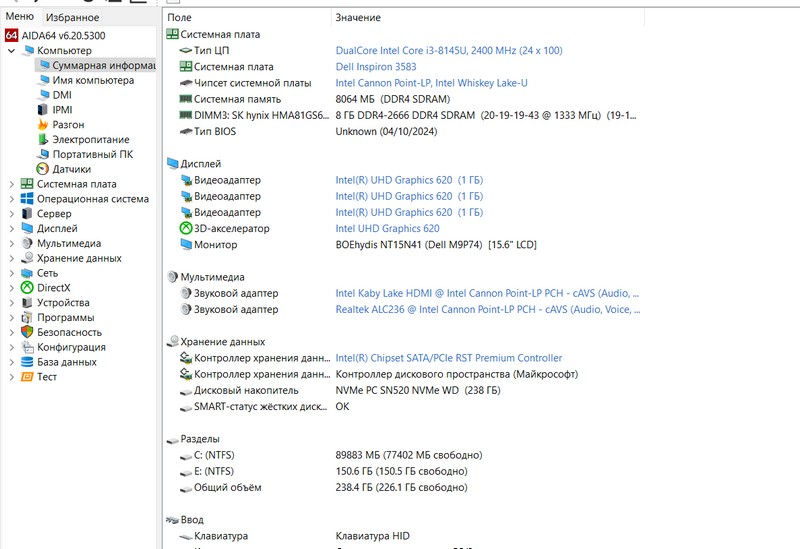Open the Realtek ALC236 audio adapter link
This screenshot has height=549, width=800.
click(486, 310)
